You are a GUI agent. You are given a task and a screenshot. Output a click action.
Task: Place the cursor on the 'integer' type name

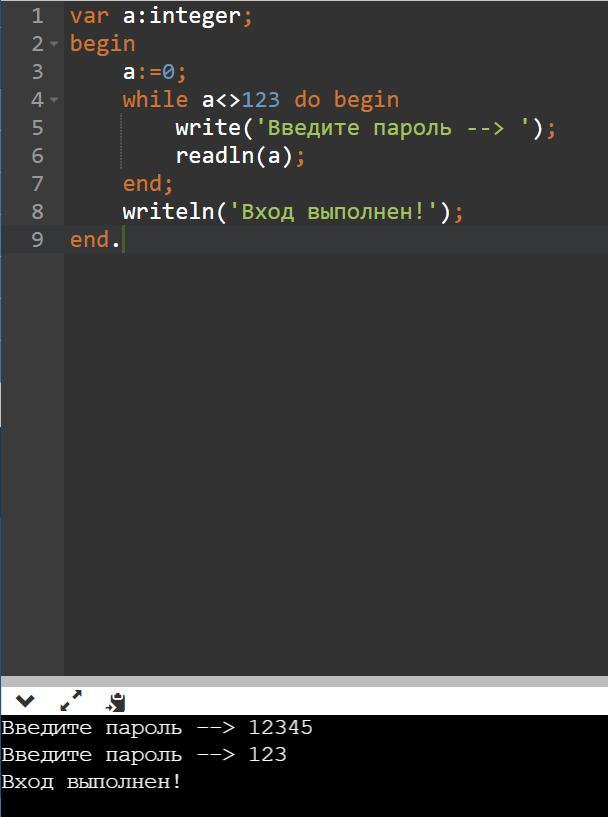tap(195, 16)
